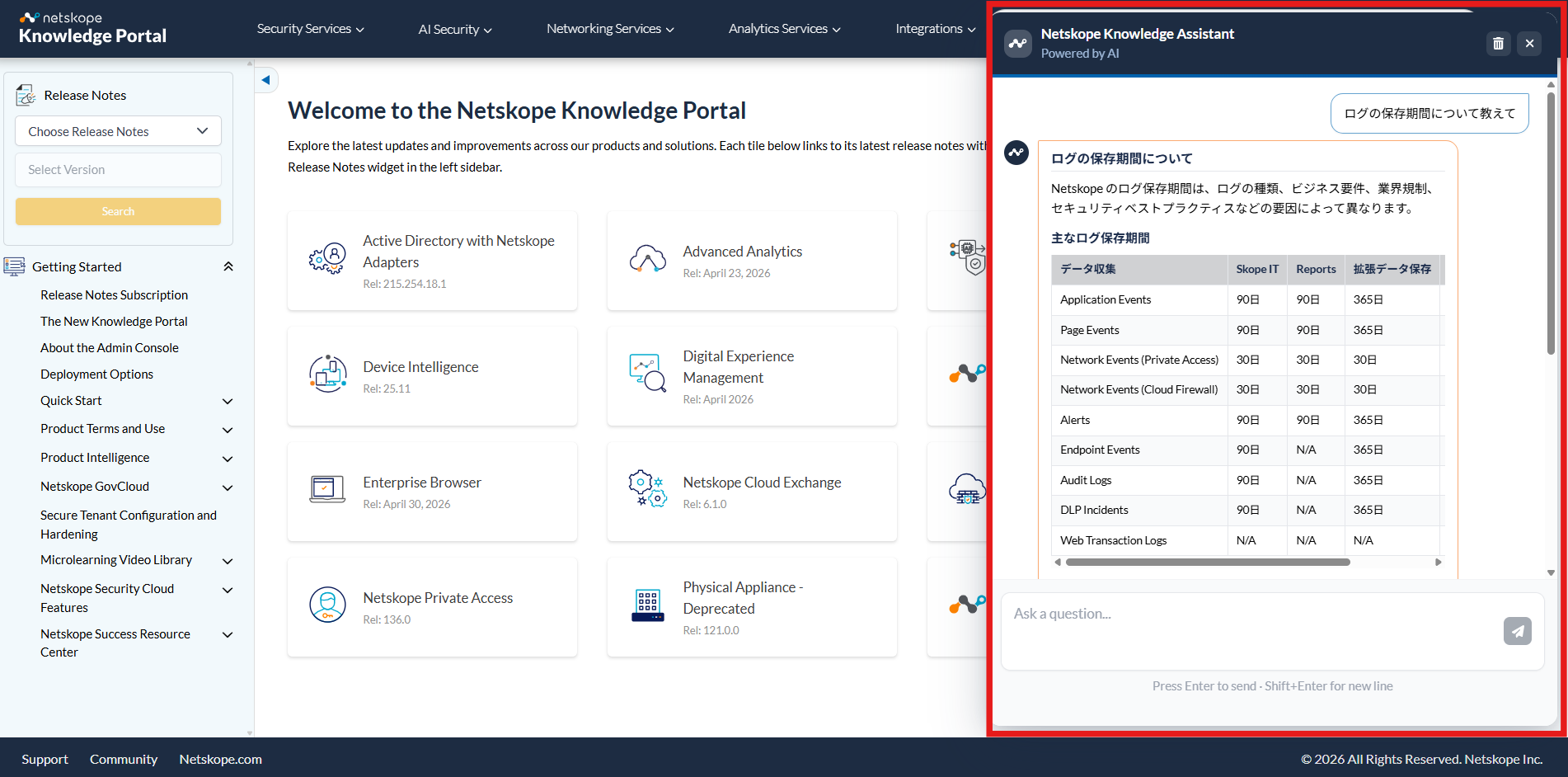The width and height of the screenshot is (1568, 777).
Task: Click the assistant logo in chat header
Action: point(1018,44)
